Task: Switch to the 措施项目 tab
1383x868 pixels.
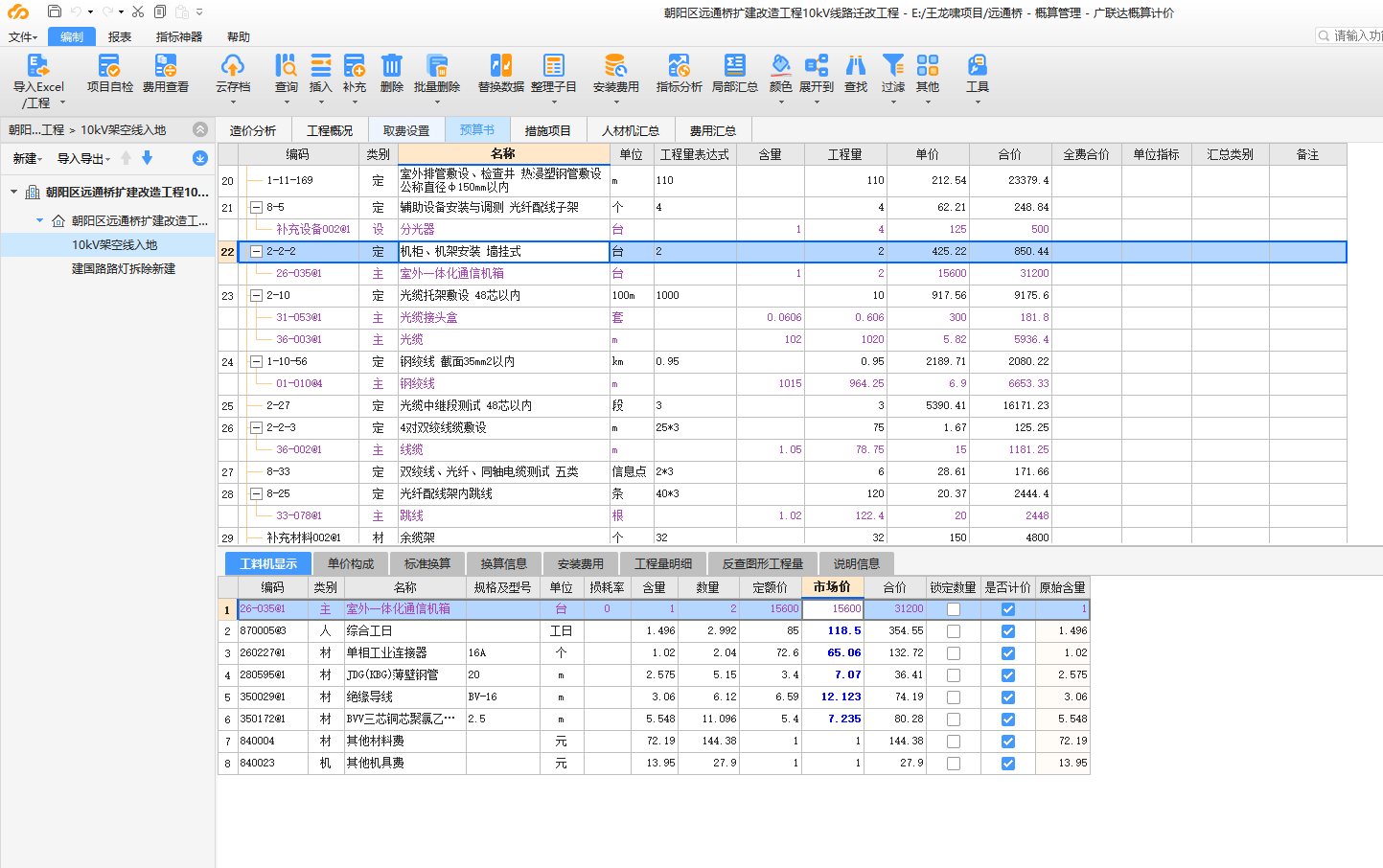Action: coord(547,130)
